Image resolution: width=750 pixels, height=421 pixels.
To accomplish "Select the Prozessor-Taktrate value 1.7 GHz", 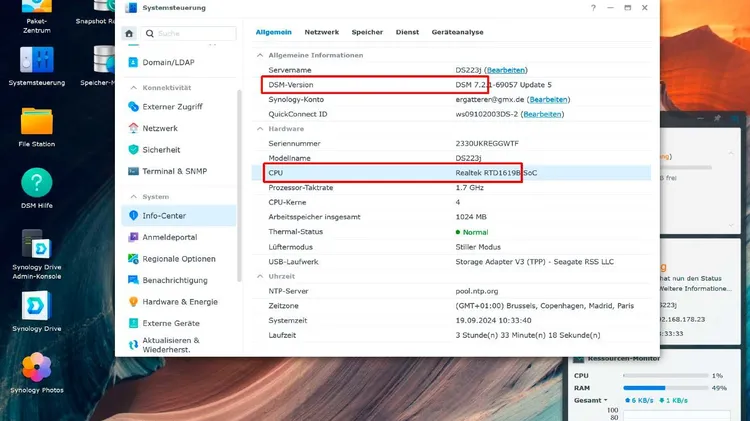I will pyautogui.click(x=469, y=188).
